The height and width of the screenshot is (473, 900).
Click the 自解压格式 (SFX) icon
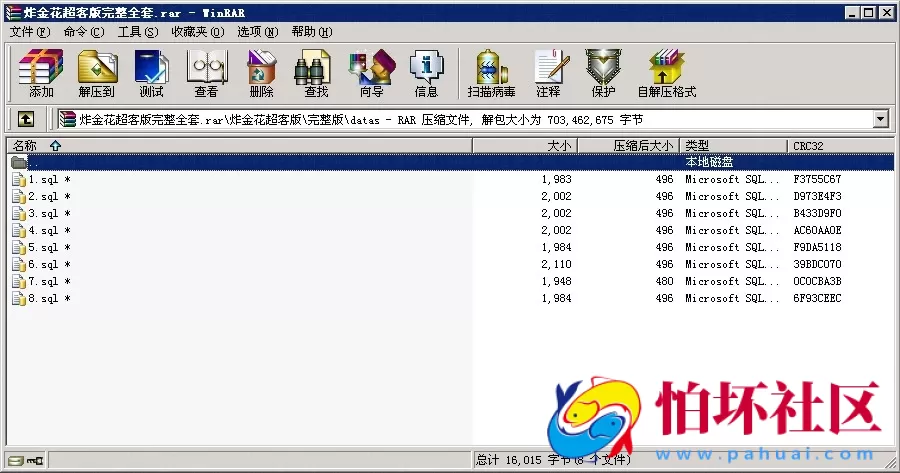pyautogui.click(x=667, y=73)
